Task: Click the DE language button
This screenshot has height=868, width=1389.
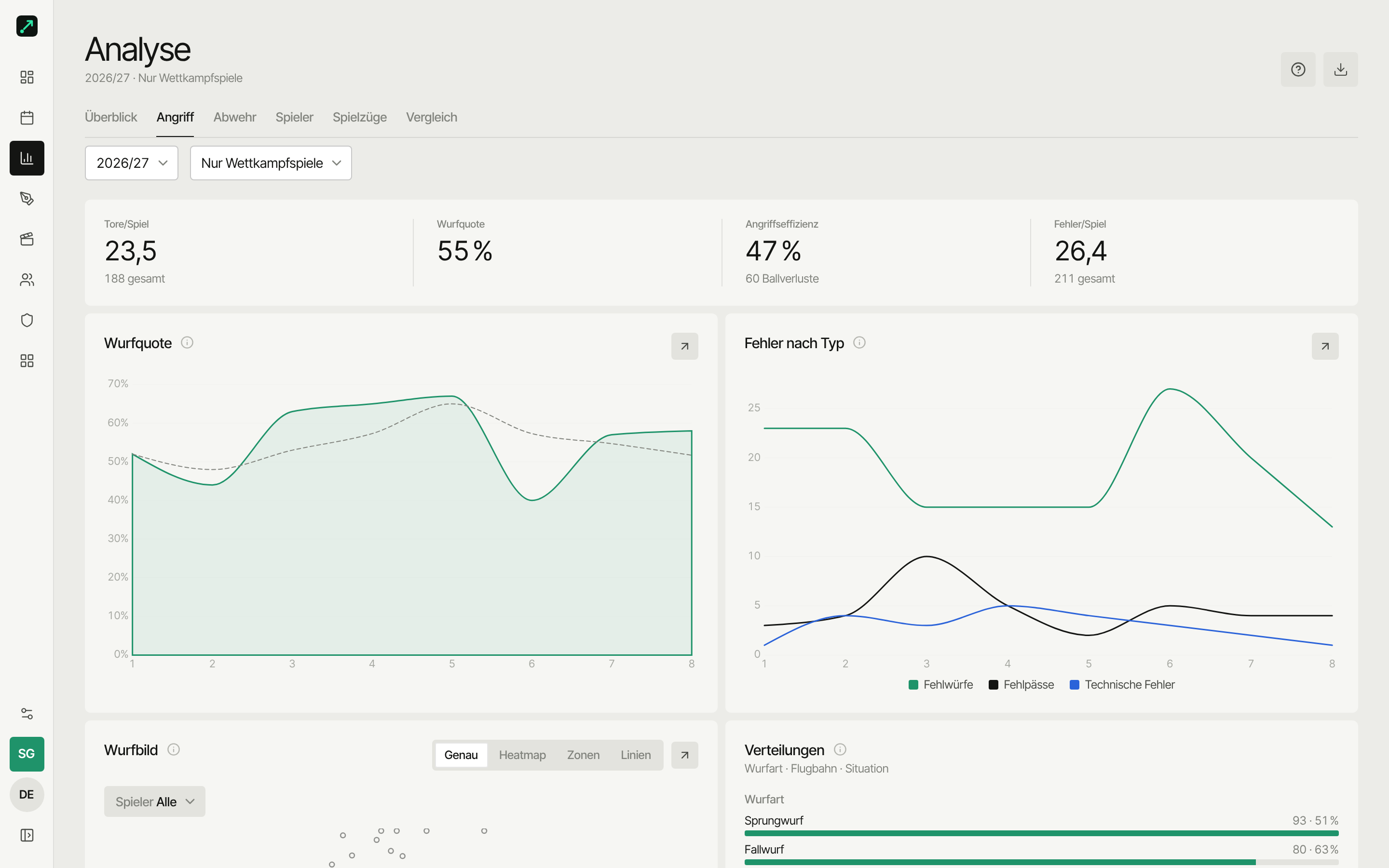Action: pyautogui.click(x=27, y=795)
